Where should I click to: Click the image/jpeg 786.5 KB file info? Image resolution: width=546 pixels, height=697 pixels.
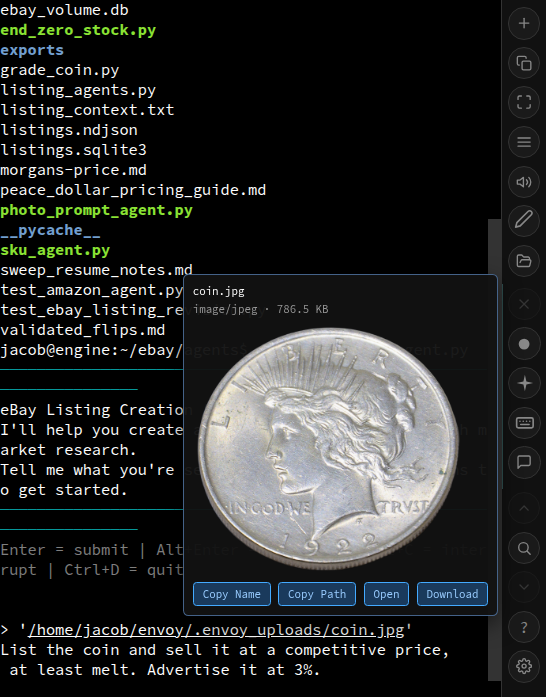[x=261, y=309]
